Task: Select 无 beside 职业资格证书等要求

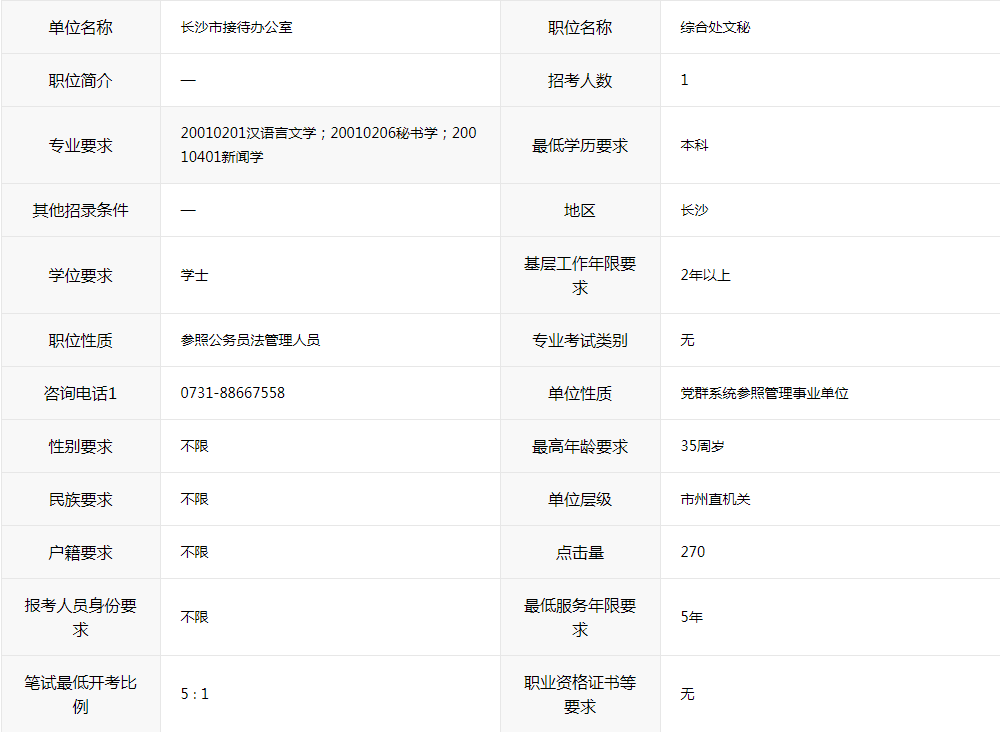Action: (x=687, y=694)
